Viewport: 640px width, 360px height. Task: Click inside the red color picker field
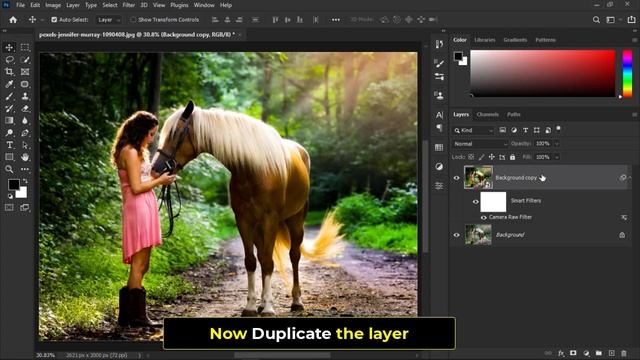coord(543,73)
